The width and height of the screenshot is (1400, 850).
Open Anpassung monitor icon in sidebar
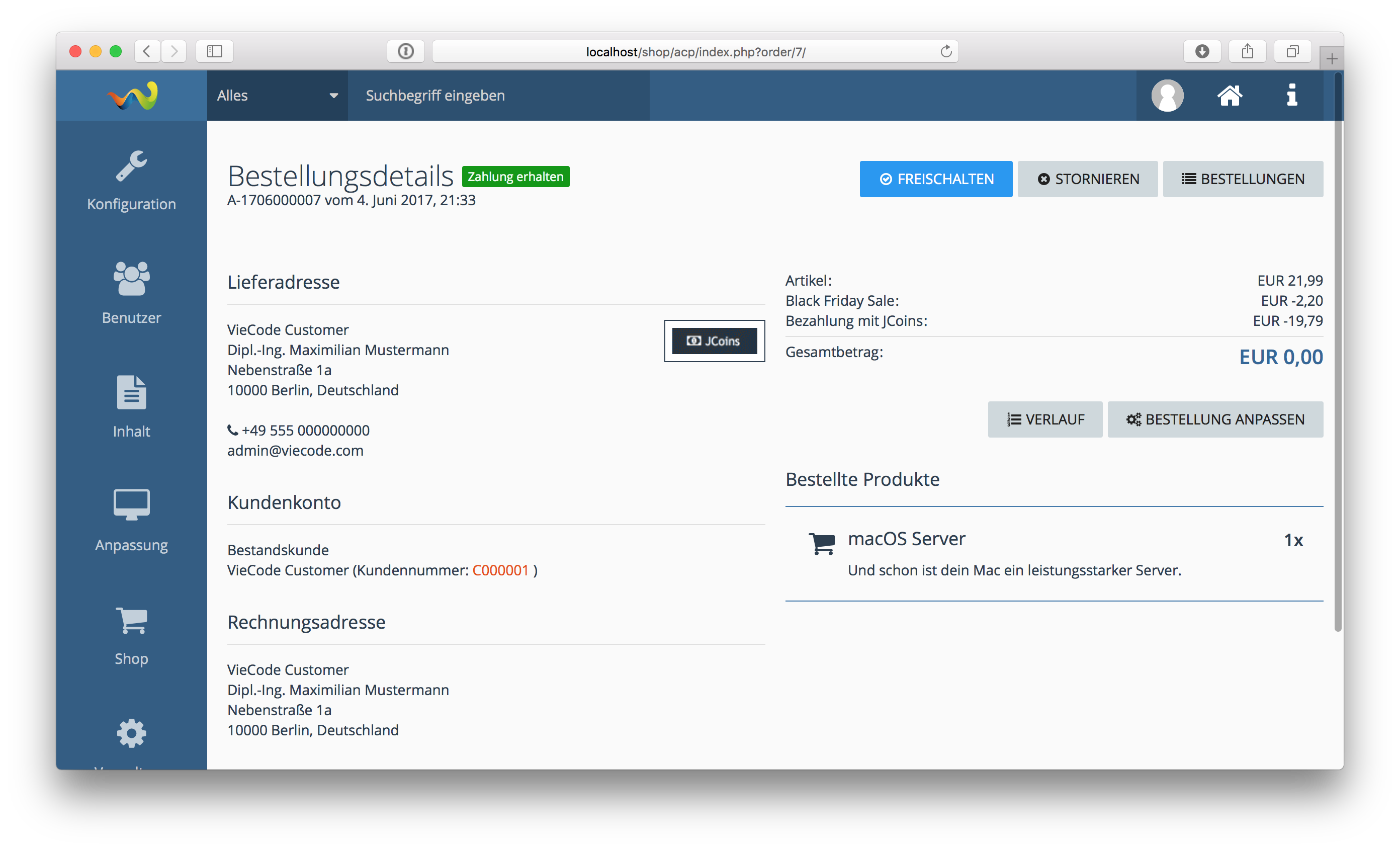tap(131, 507)
